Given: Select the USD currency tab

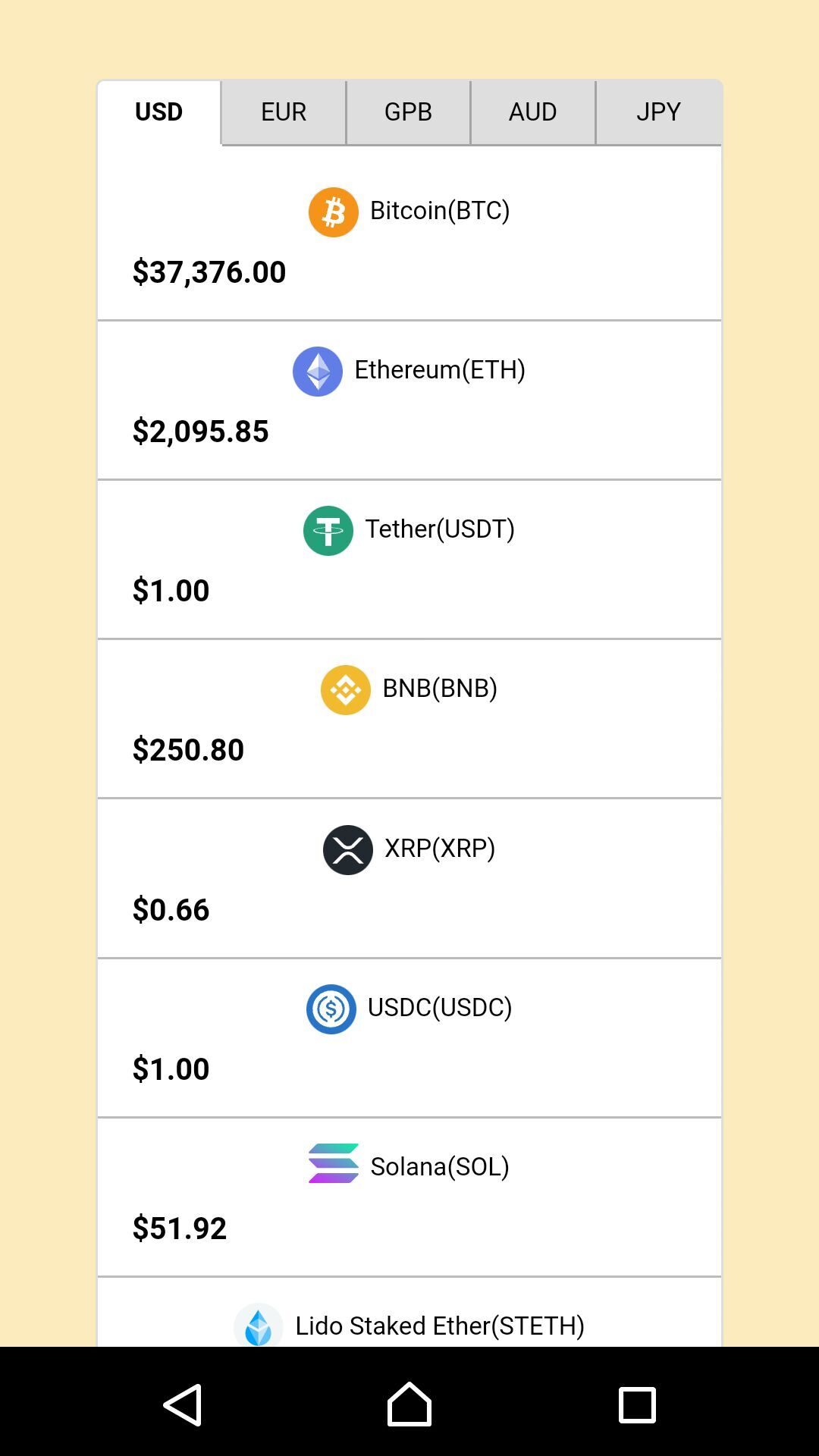Looking at the screenshot, I should coord(159,112).
